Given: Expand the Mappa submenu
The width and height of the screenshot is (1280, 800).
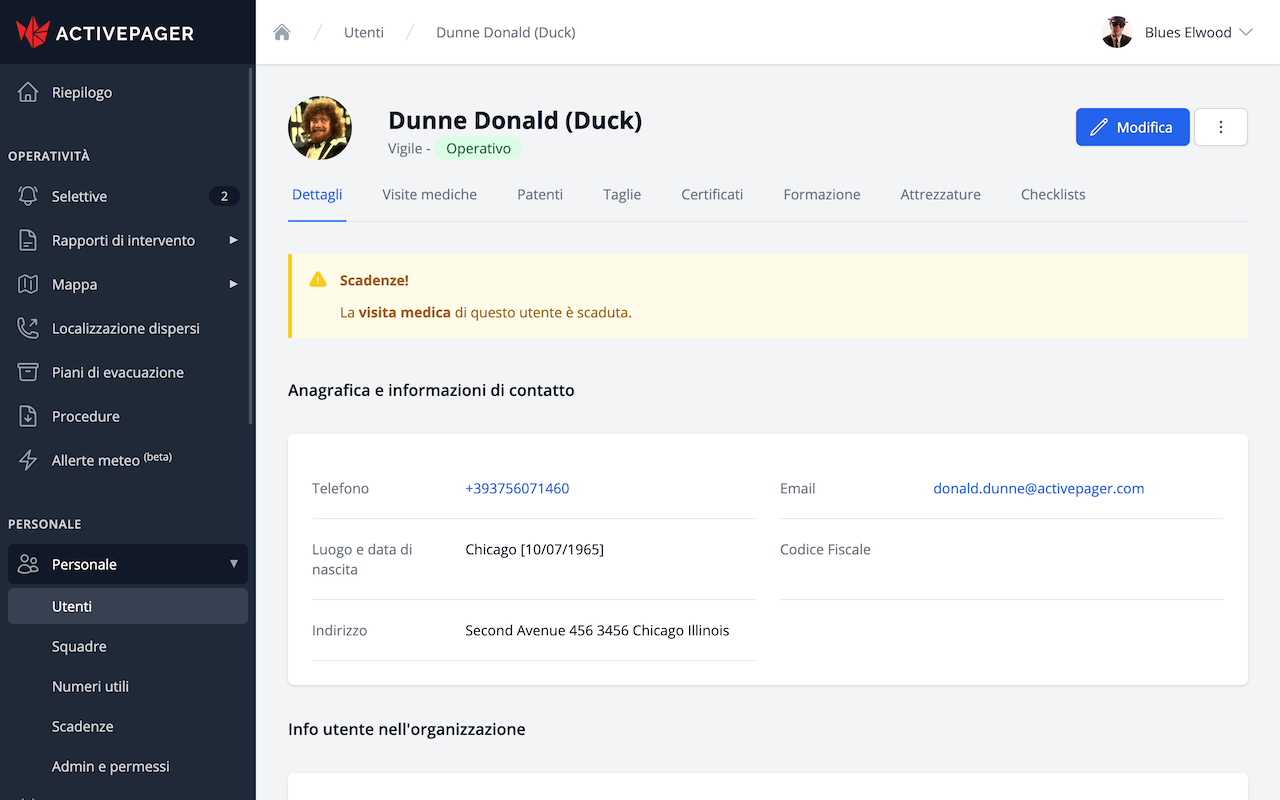Looking at the screenshot, I should coord(75,284).
